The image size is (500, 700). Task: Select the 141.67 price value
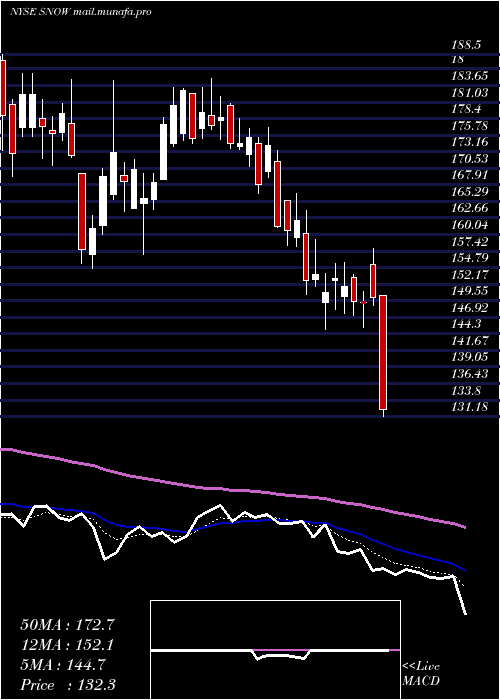tap(470, 342)
